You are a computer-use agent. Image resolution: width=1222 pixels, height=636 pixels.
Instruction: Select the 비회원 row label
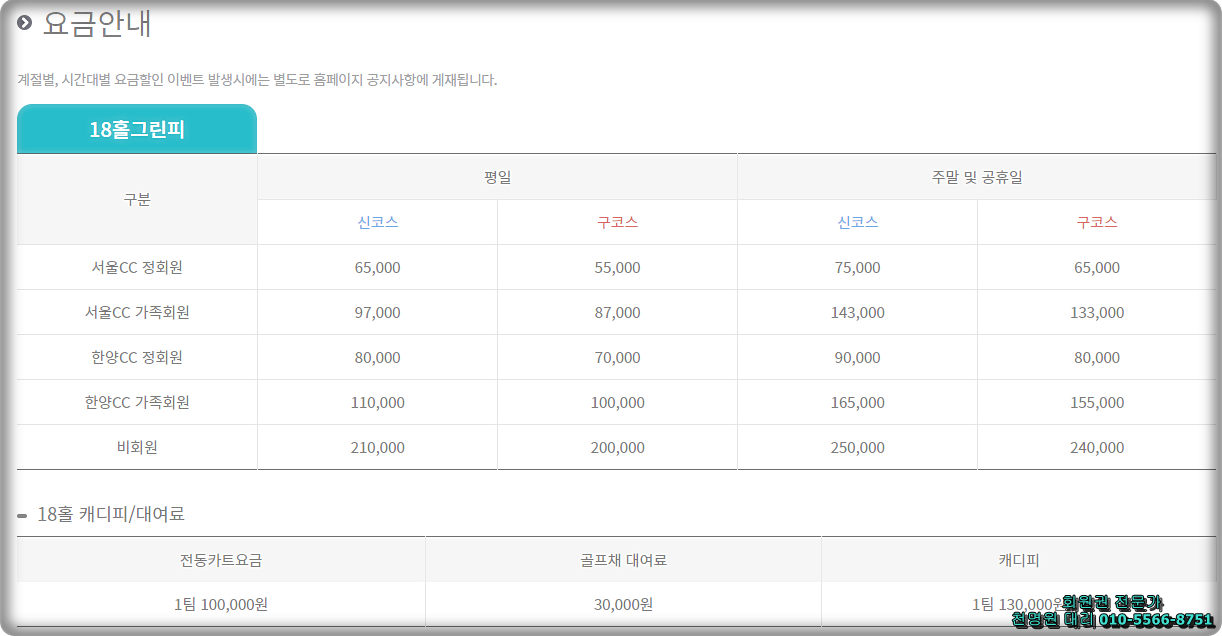[137, 447]
